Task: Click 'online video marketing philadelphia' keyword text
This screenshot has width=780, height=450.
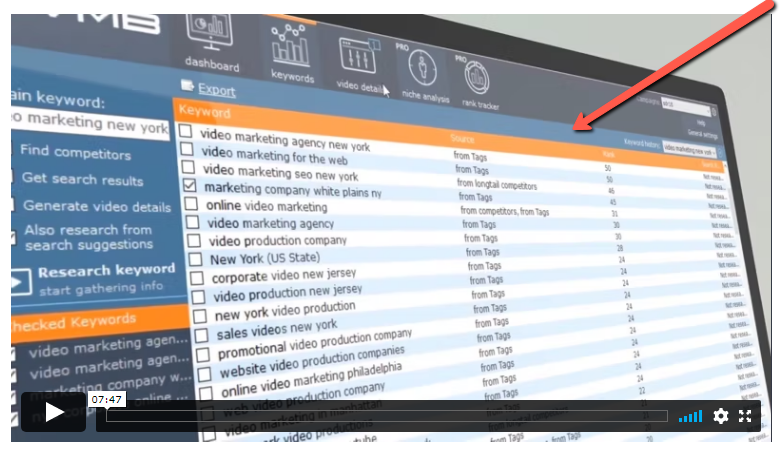Action: [x=311, y=379]
